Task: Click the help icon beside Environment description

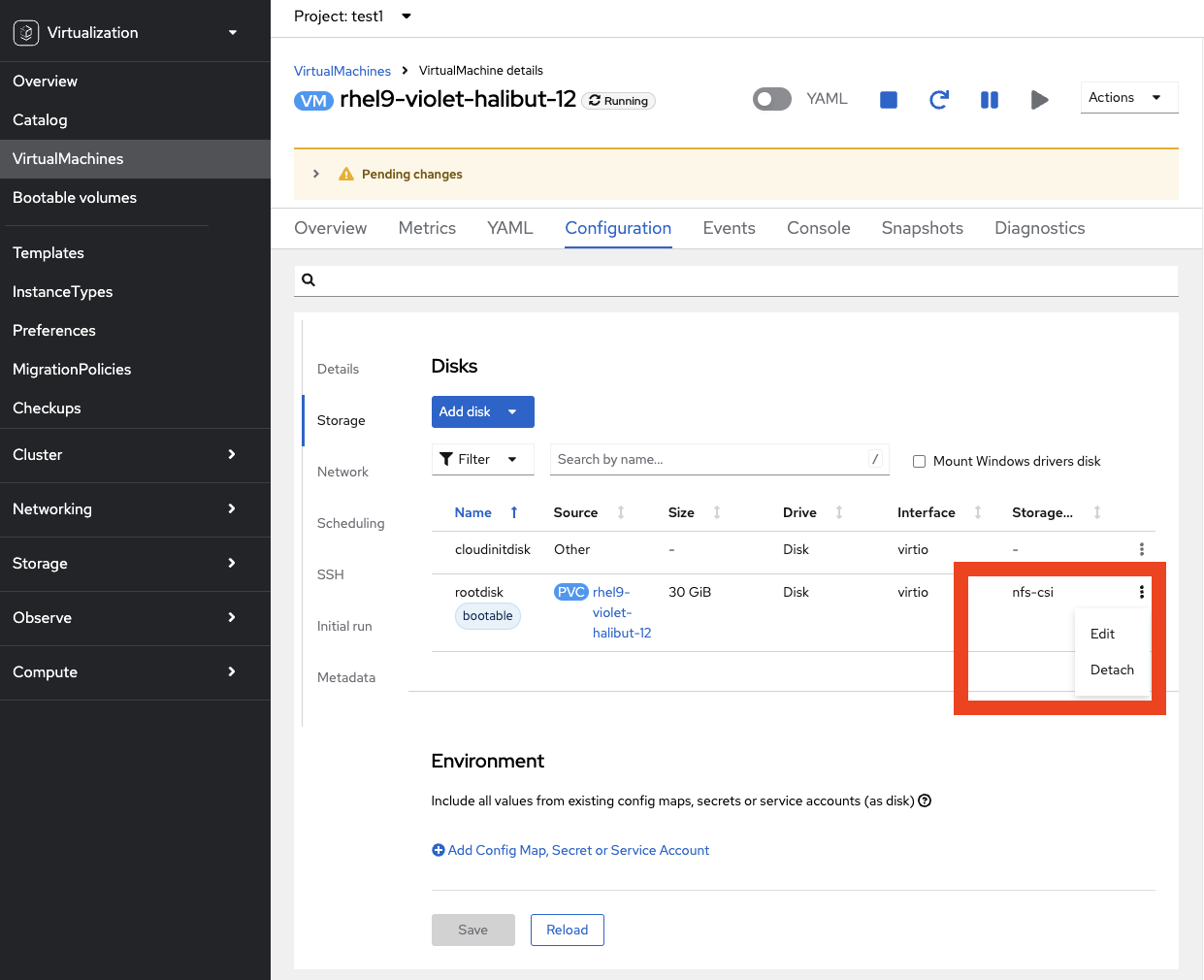Action: click(925, 800)
